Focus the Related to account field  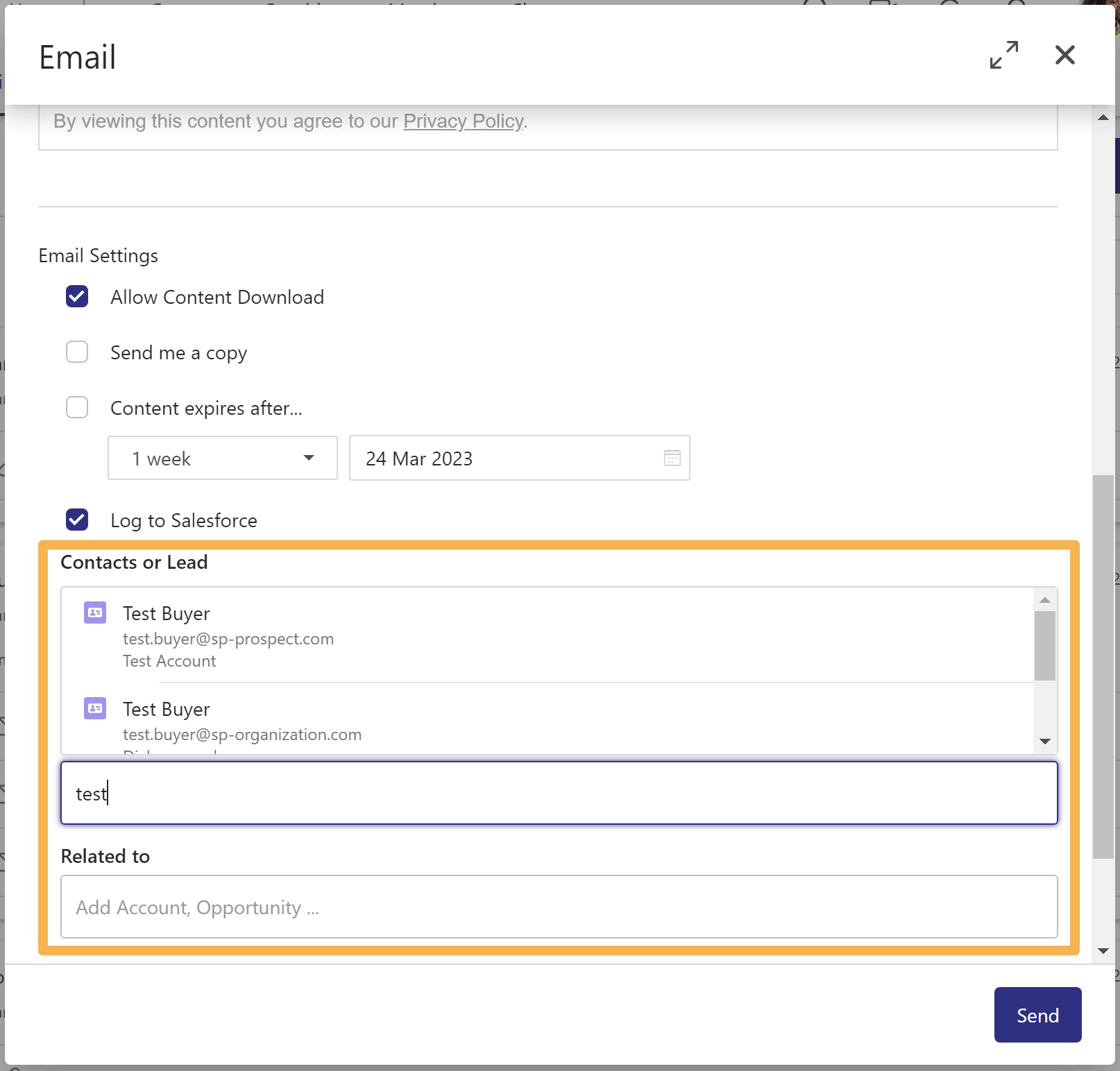559,907
